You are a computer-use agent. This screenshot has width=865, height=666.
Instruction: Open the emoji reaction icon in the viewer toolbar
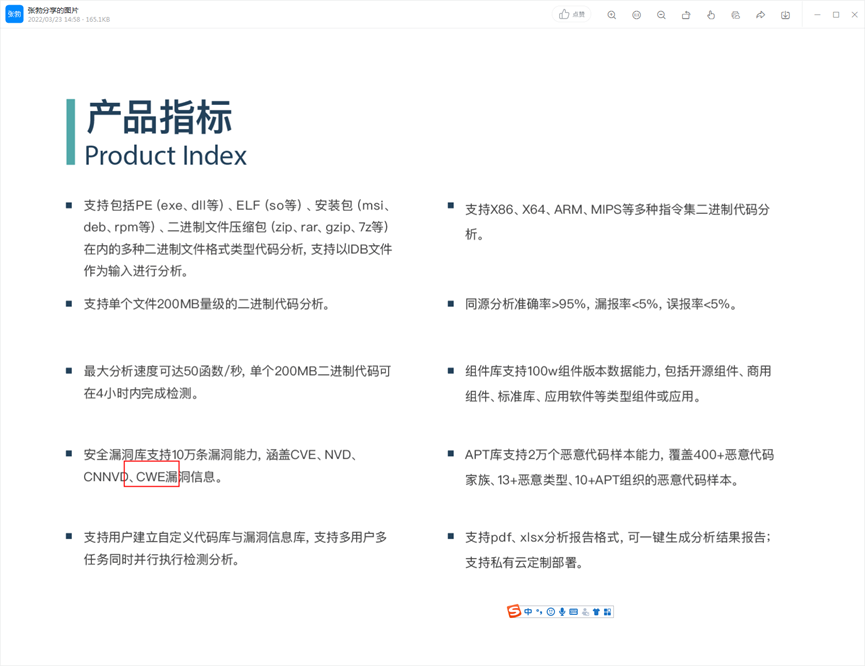637,15
